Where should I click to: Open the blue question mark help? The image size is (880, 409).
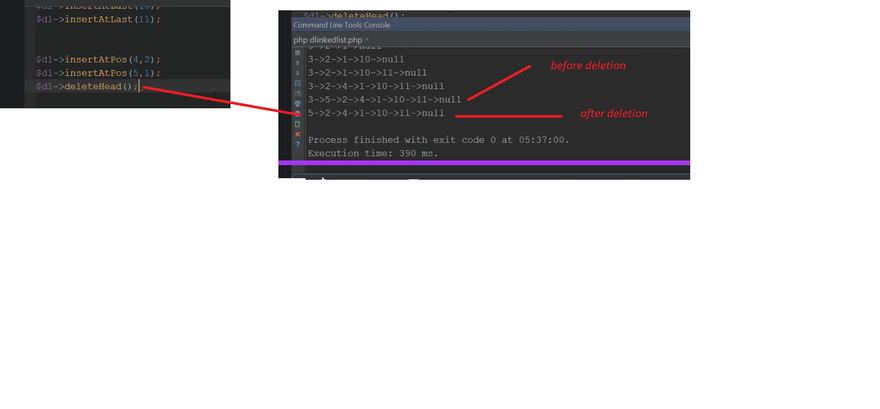(297, 145)
